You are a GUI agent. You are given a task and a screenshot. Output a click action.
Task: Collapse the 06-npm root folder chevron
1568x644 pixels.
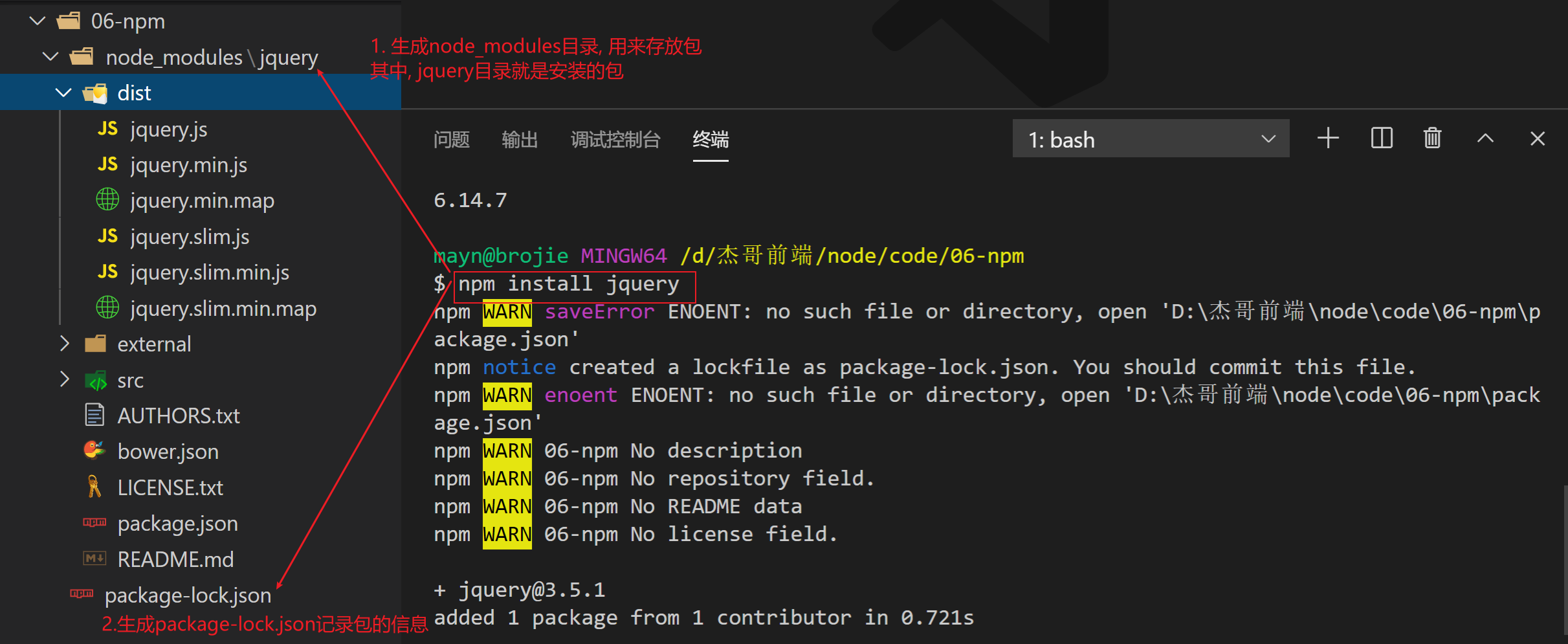coord(38,21)
